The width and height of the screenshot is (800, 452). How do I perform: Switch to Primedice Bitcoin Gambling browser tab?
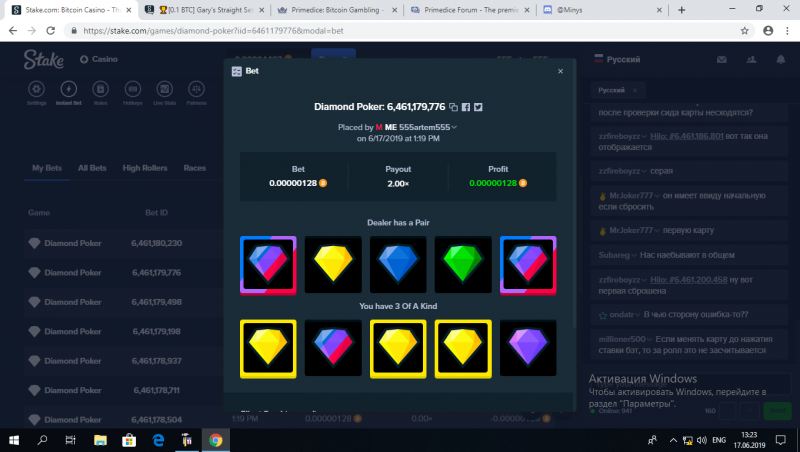[337, 10]
